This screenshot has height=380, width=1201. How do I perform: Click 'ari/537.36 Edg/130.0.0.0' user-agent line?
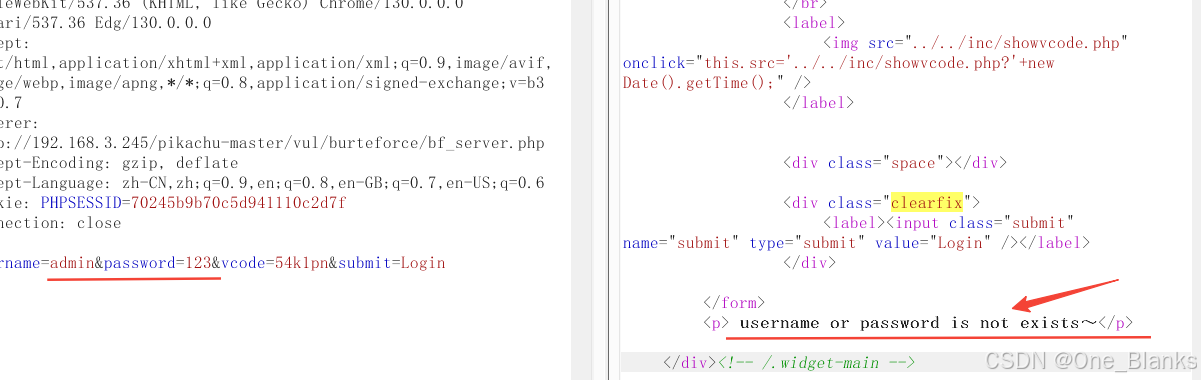coord(106,23)
